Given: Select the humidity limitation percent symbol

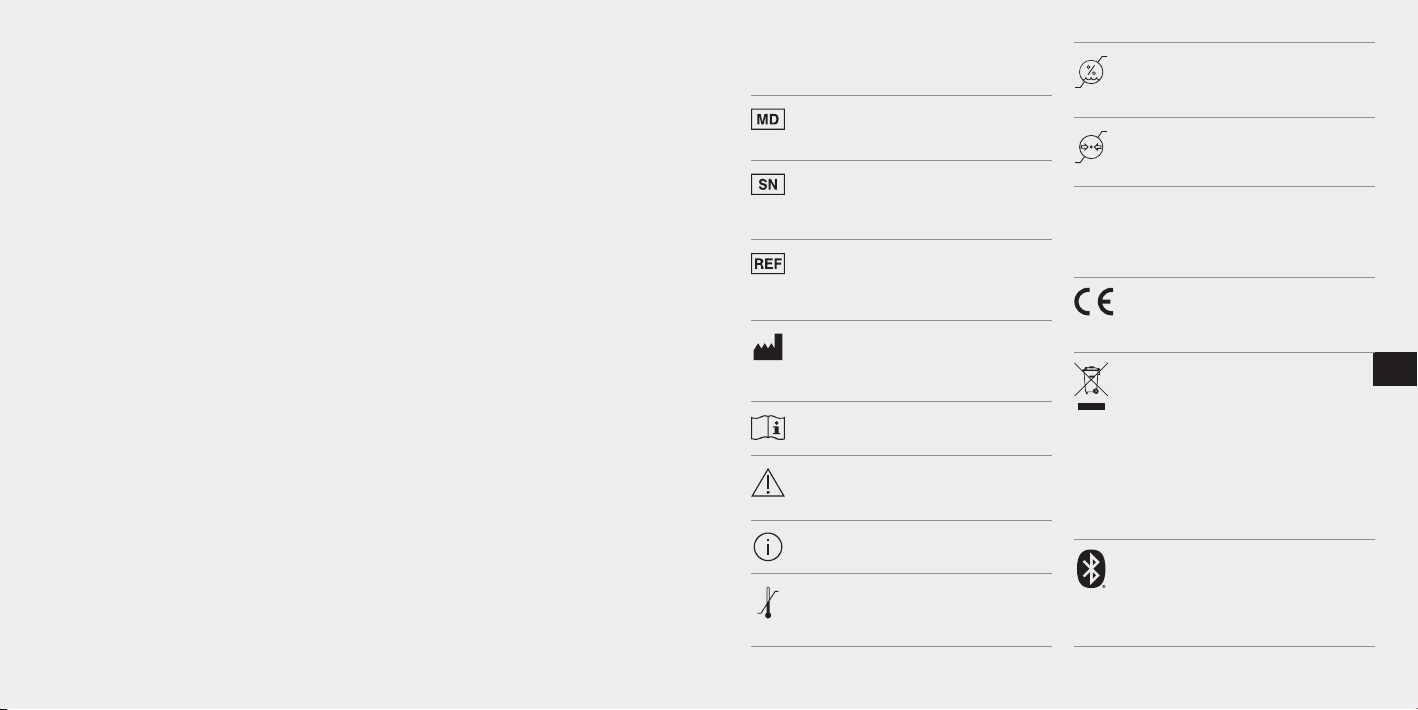Looking at the screenshot, I should [1092, 71].
